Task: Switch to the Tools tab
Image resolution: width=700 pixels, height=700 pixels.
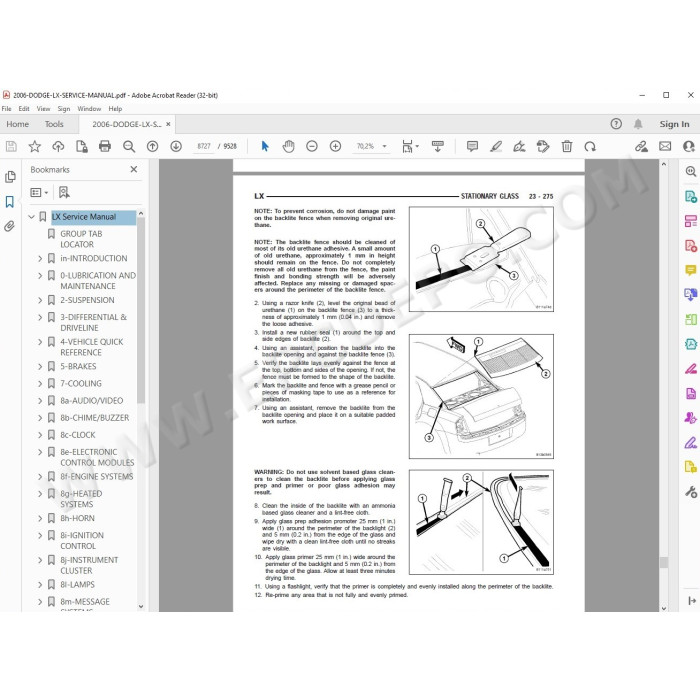Action: (x=54, y=124)
